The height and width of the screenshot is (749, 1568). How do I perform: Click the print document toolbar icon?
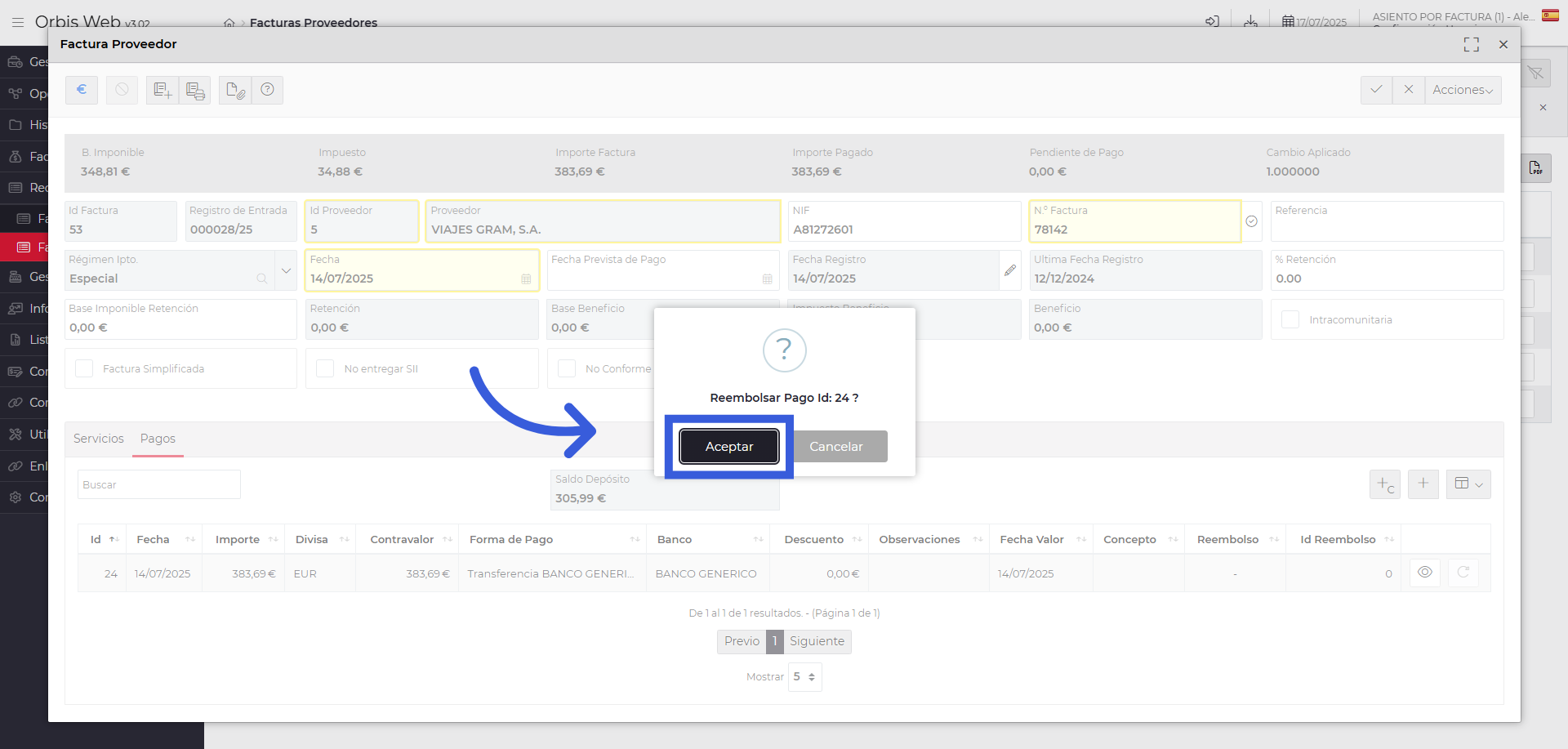coord(195,90)
